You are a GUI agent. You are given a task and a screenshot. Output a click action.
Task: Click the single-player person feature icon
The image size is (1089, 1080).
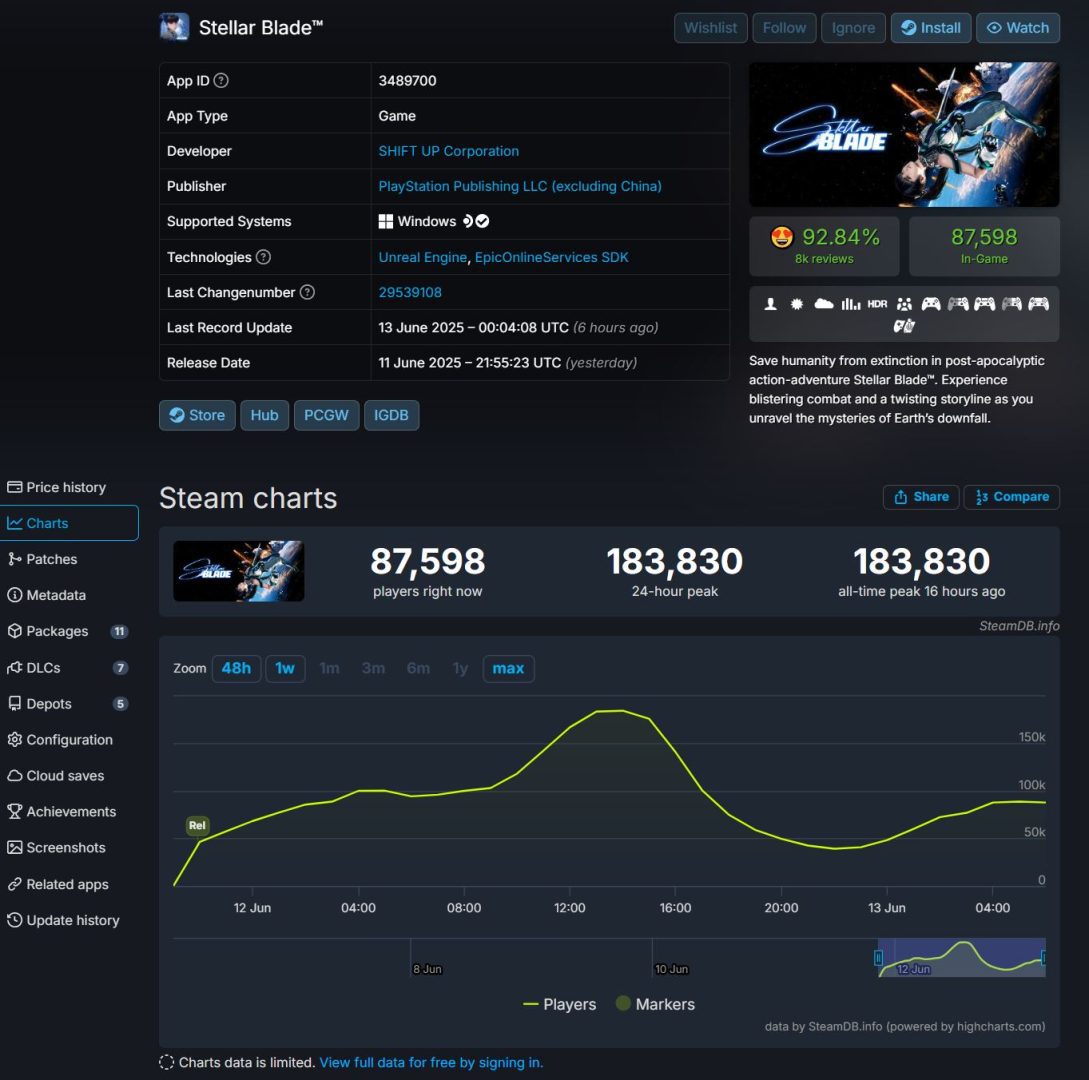[770, 304]
